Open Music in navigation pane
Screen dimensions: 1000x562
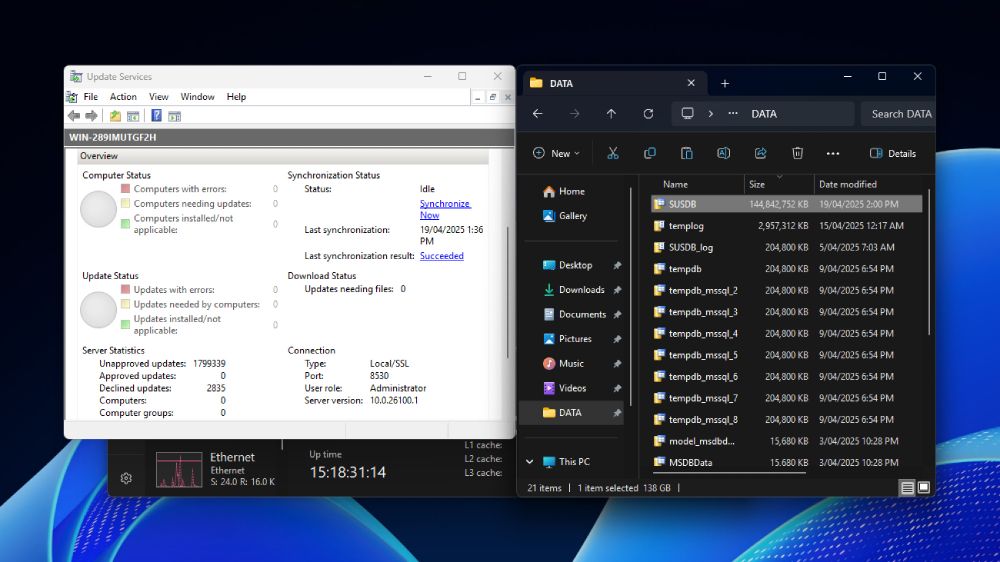click(x=571, y=364)
